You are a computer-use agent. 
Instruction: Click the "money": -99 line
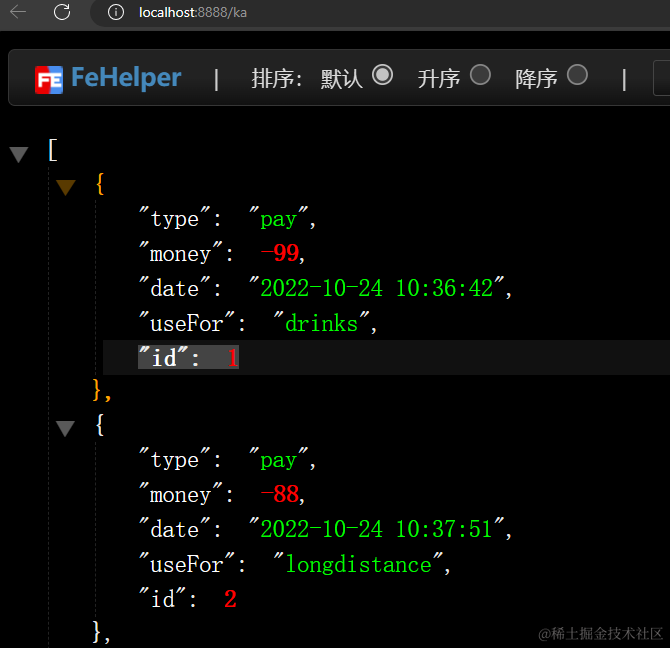pyautogui.click(x=222, y=254)
